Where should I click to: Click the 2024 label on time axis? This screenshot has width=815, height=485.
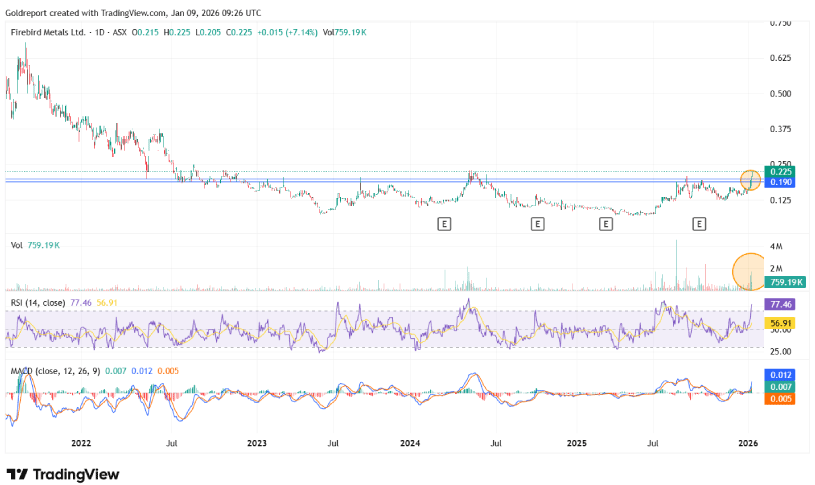(x=411, y=441)
